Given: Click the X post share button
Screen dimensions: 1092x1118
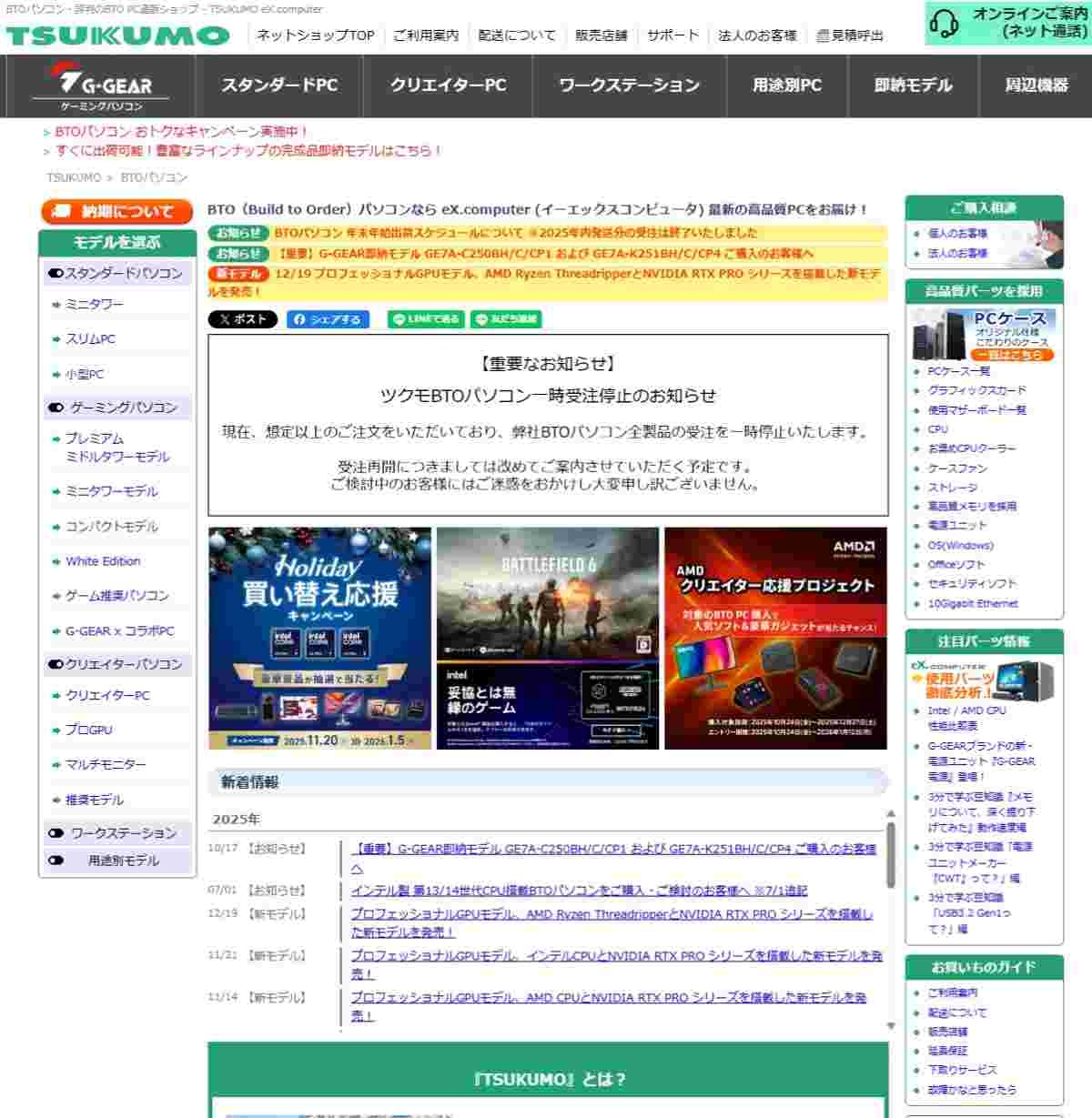Looking at the screenshot, I should pyautogui.click(x=242, y=319).
